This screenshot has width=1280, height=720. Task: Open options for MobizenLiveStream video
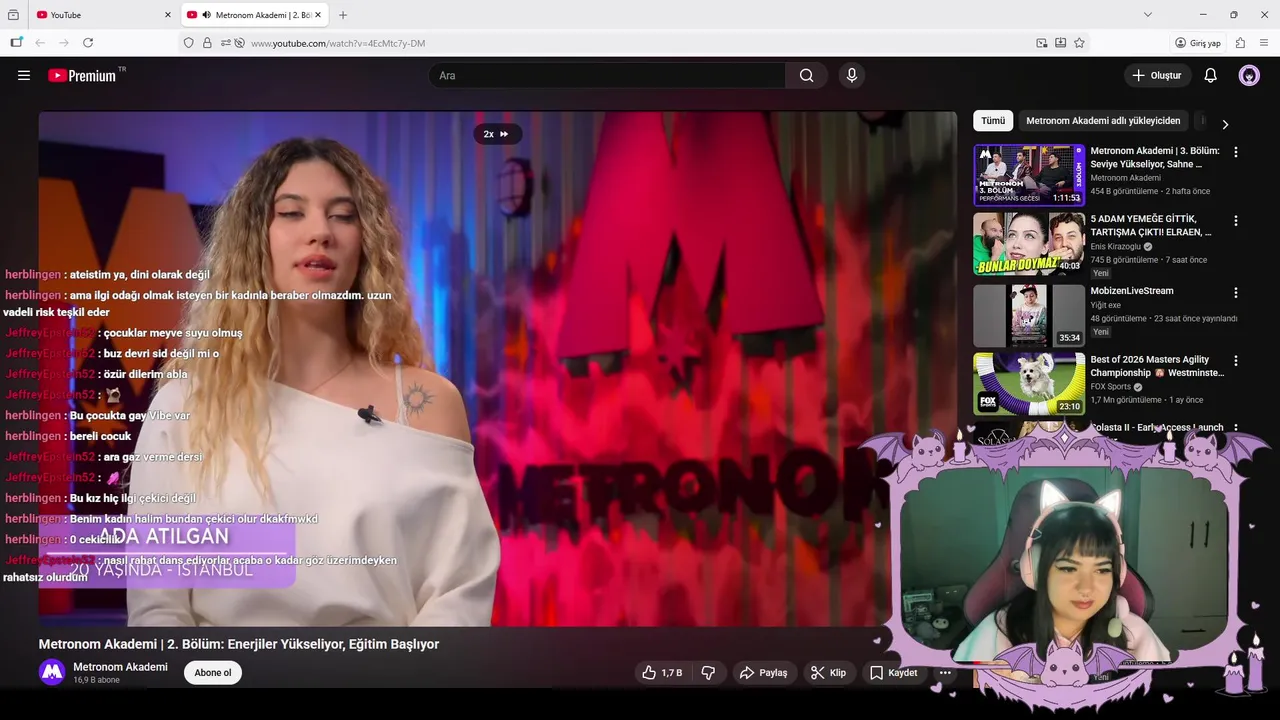point(1236,293)
